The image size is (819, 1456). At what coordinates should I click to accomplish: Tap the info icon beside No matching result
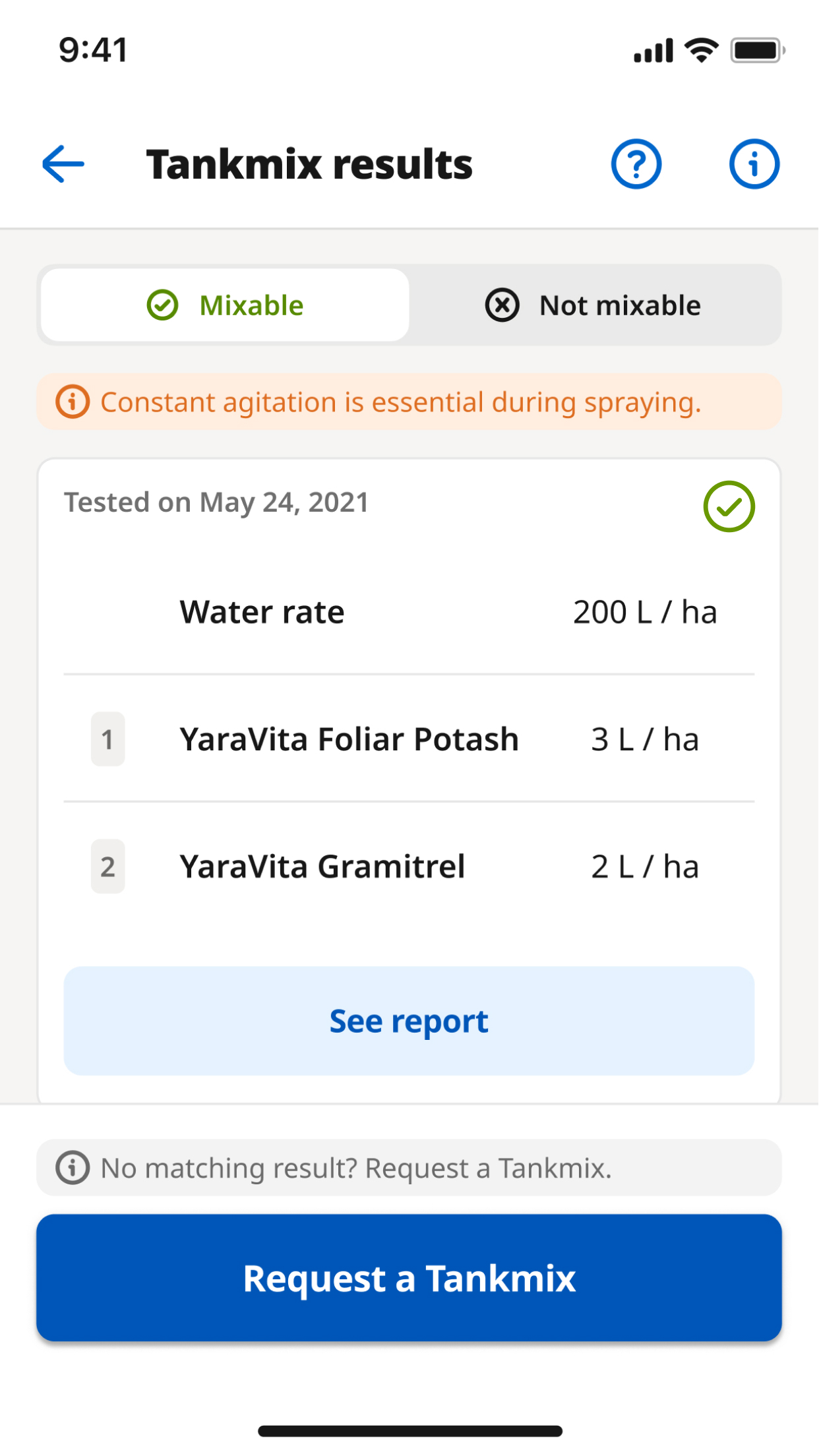coord(73,1168)
